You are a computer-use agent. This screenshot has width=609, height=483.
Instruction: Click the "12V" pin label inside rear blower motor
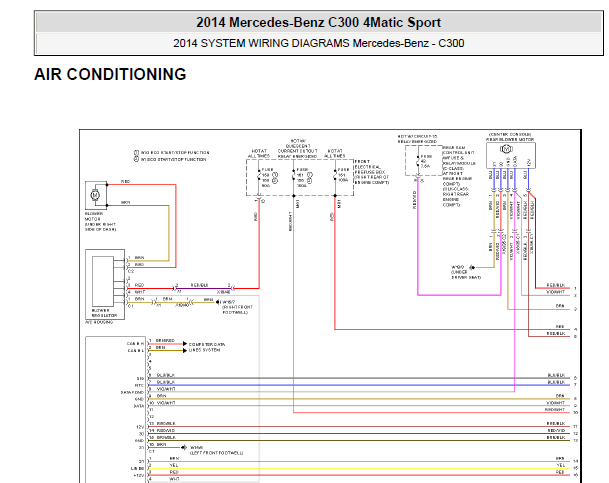pos(528,163)
